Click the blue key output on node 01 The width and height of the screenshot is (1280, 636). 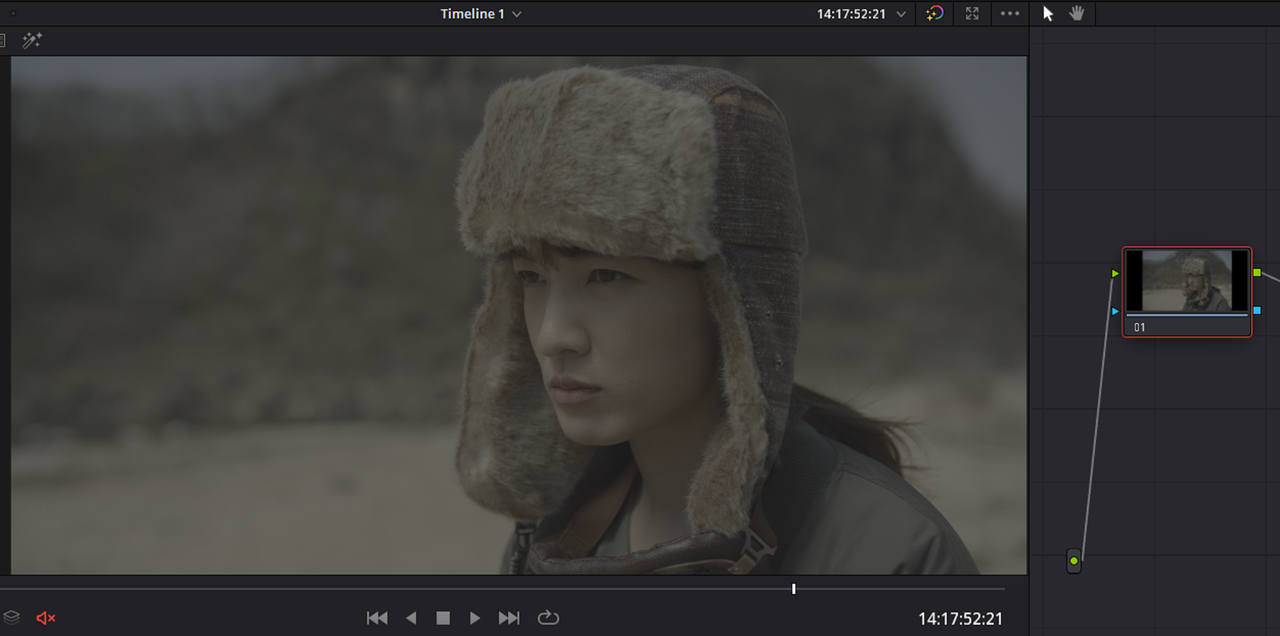click(1257, 311)
